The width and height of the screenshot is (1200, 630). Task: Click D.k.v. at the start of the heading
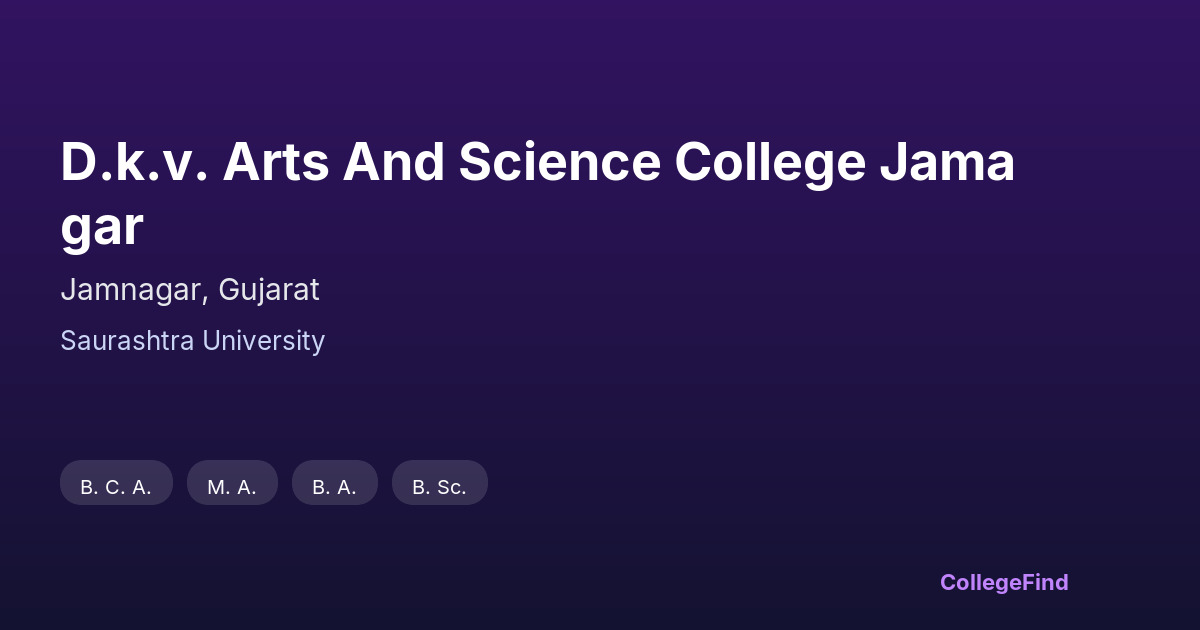[134, 163]
